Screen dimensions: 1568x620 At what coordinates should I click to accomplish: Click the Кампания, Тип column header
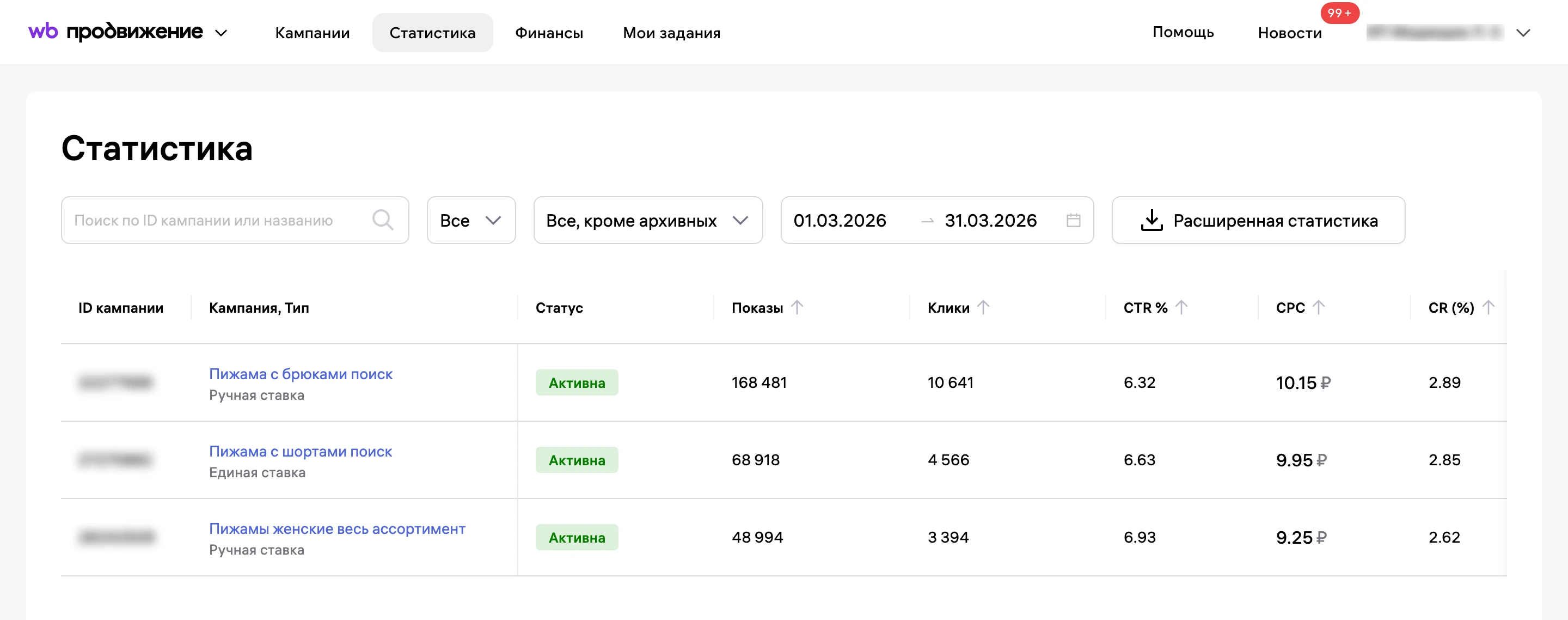(x=259, y=308)
